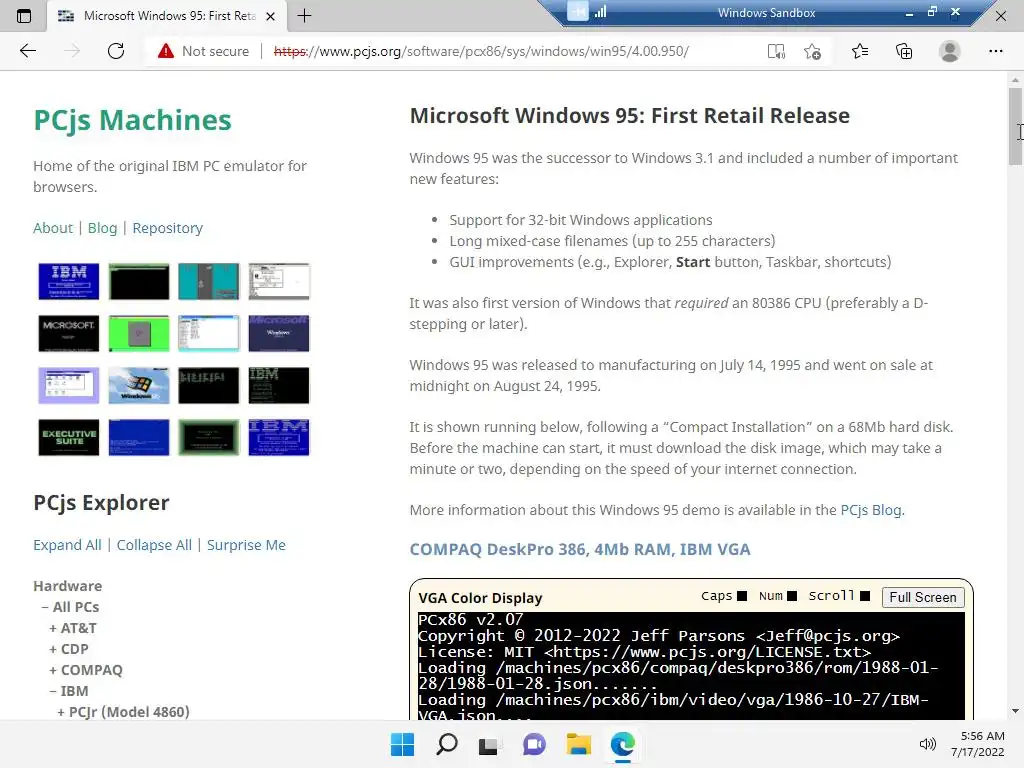Open File Explorer from taskbar
Image resolution: width=1024 pixels, height=768 pixels.
pos(579,744)
